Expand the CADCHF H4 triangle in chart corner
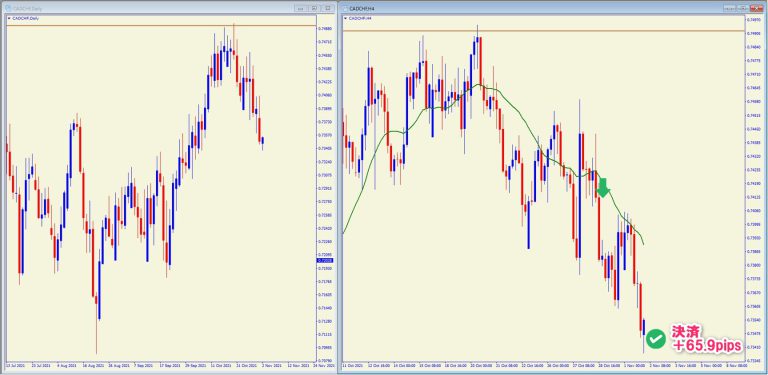This screenshot has height=375, width=768. click(x=346, y=18)
